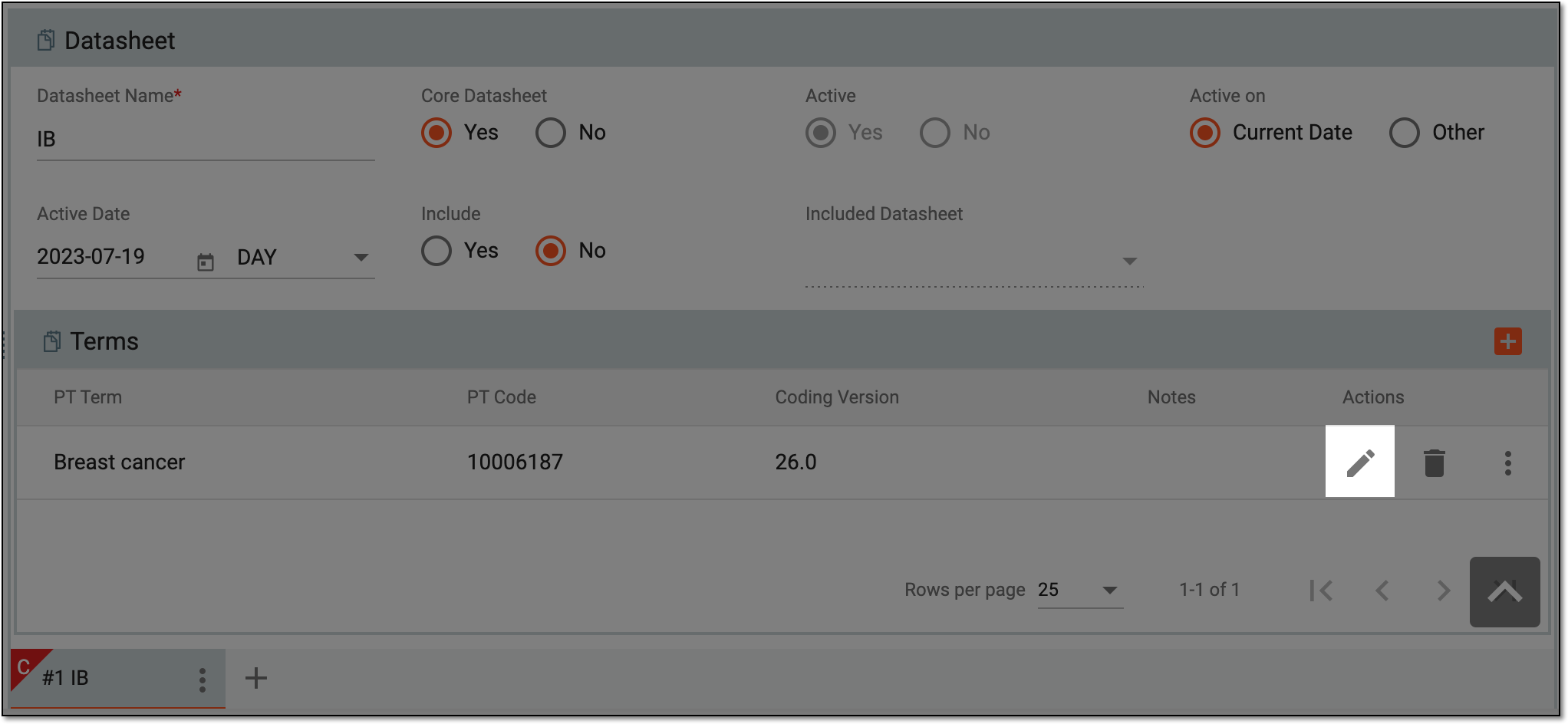Set Core Datasheet to No
The width and height of the screenshot is (1568, 724).
[551, 133]
